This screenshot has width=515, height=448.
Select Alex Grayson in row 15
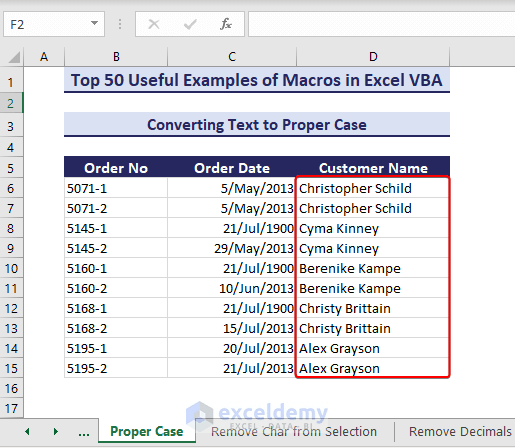click(373, 368)
